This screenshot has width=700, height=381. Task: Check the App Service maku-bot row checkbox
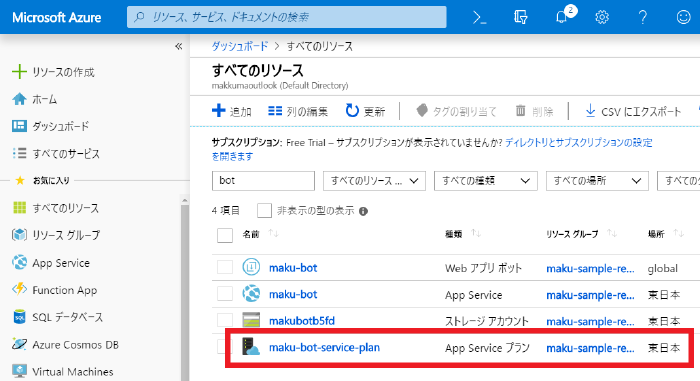click(x=225, y=294)
